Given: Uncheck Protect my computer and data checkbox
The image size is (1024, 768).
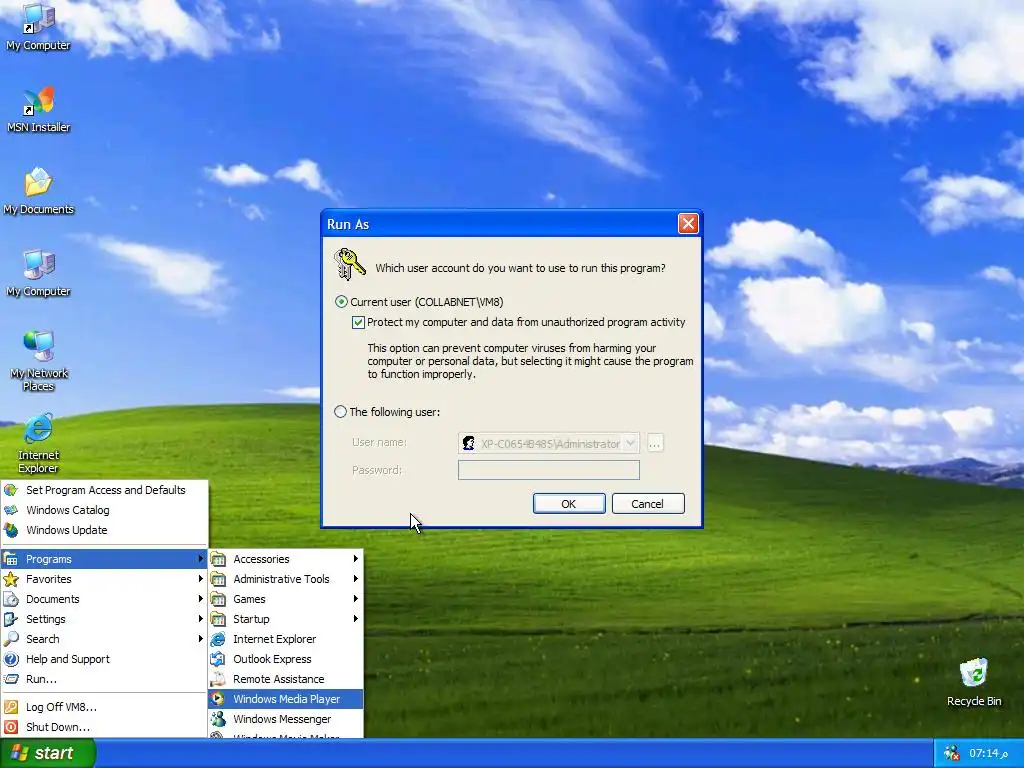Looking at the screenshot, I should coord(358,322).
